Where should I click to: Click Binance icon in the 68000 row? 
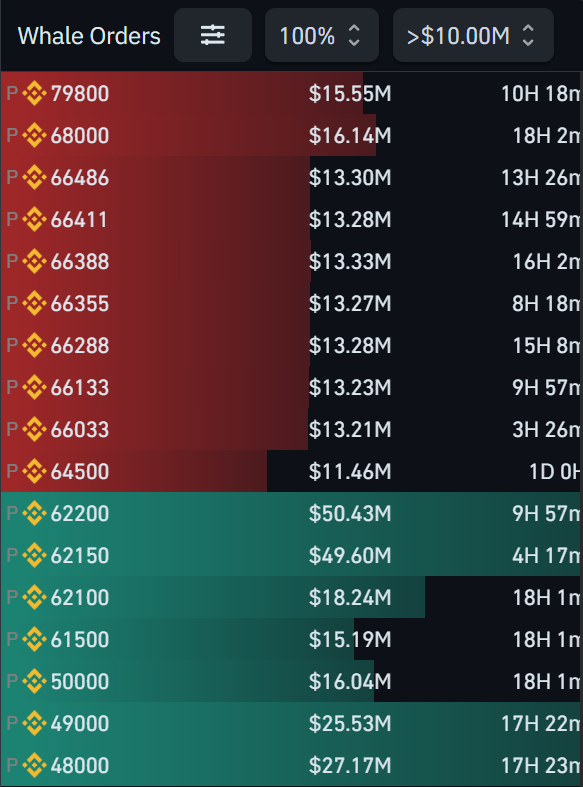point(35,136)
